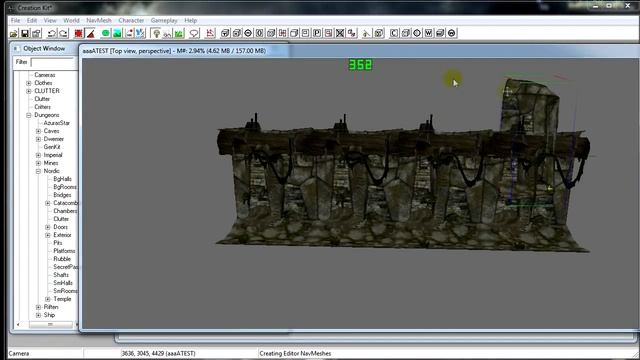
Task: Click the red navmesh editing mode icon
Action: pos(210,33)
